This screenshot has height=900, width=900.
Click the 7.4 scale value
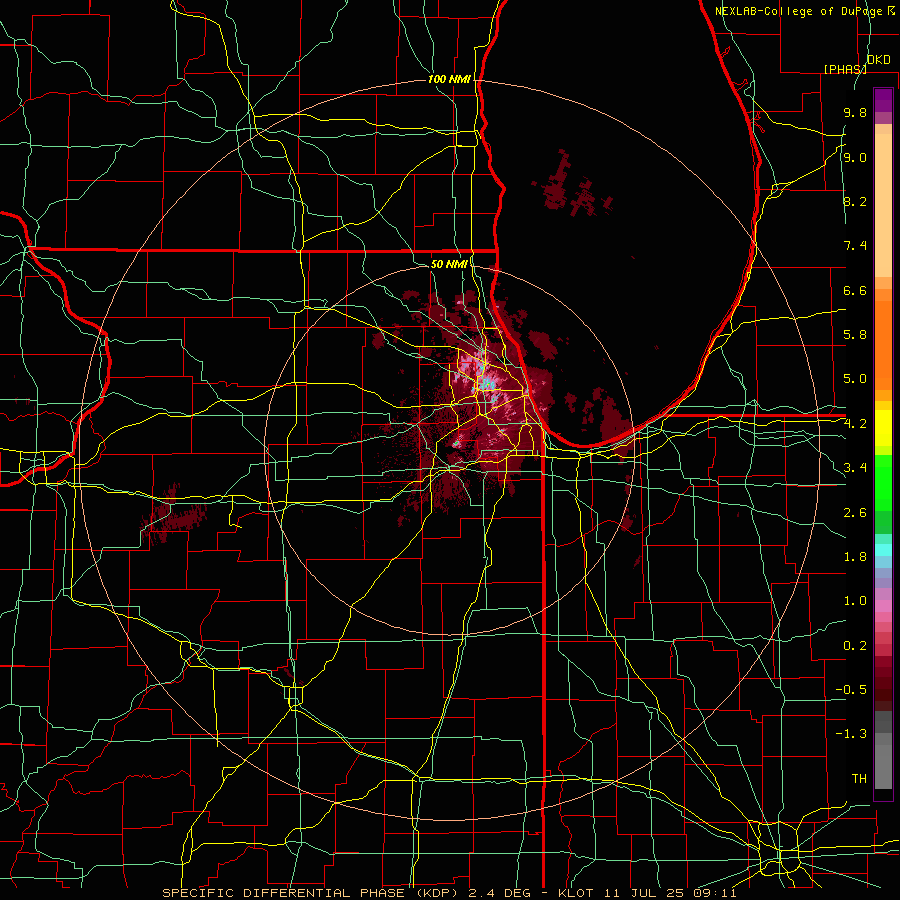click(x=855, y=246)
